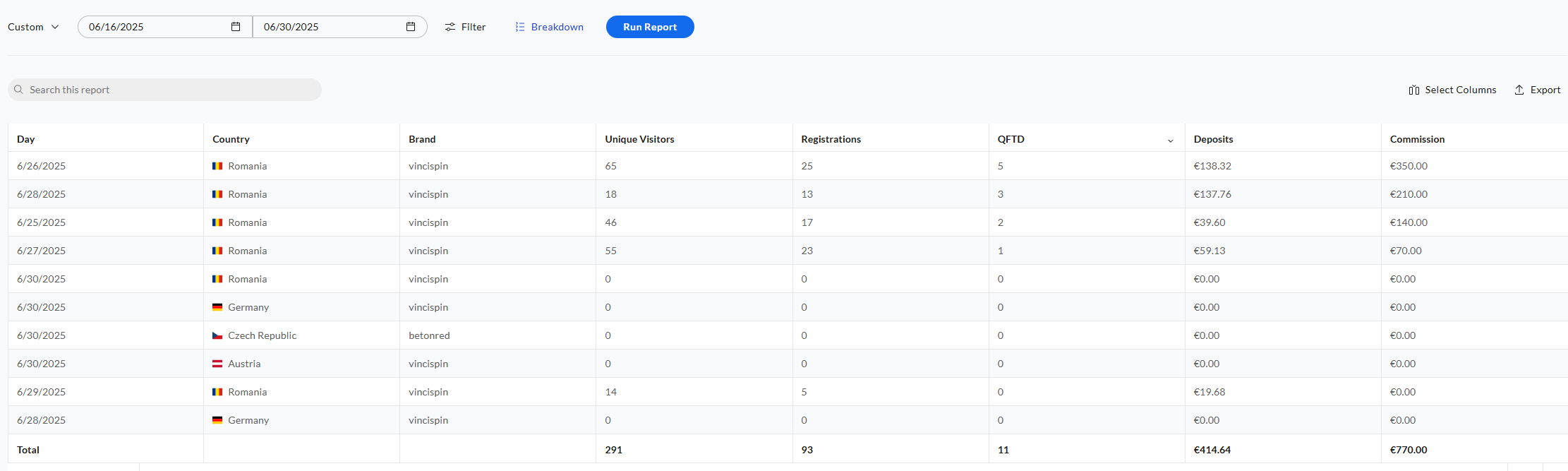
Task: Click the magnifier icon in search box
Action: (x=18, y=90)
